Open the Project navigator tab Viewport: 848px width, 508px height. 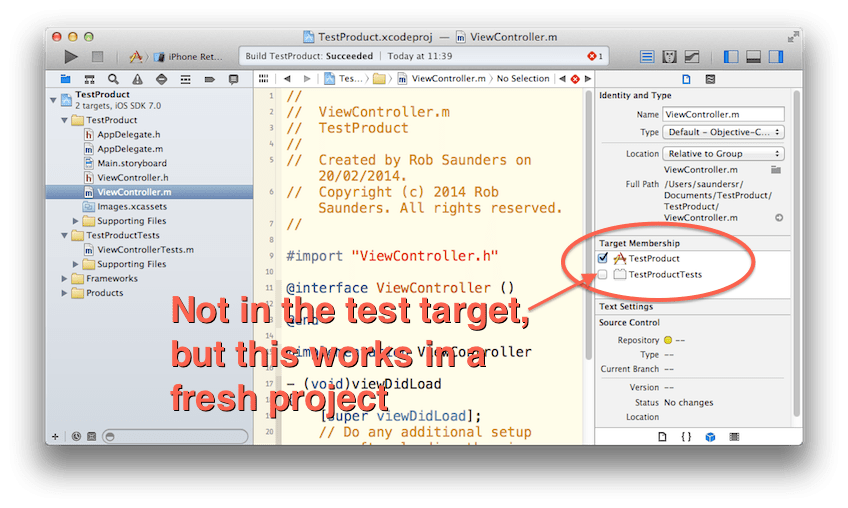[65, 79]
